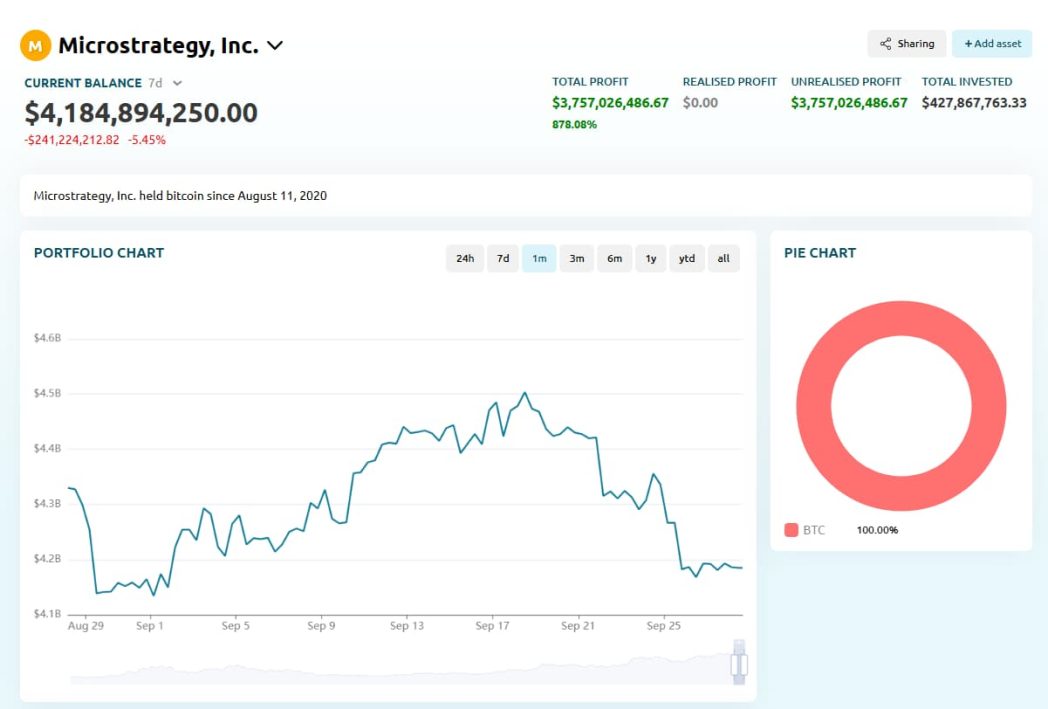Click the mini overview chart below the timeline
1048x709 pixels.
click(x=400, y=670)
